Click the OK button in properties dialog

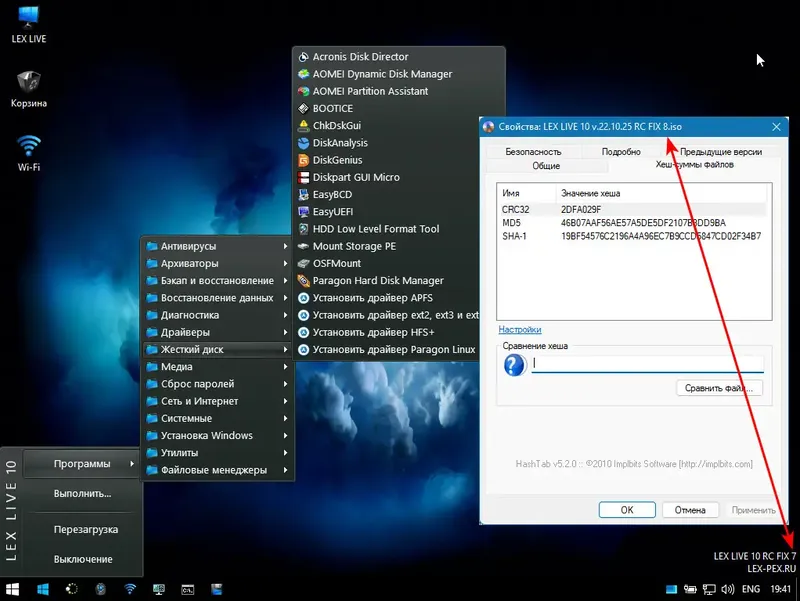click(x=627, y=510)
